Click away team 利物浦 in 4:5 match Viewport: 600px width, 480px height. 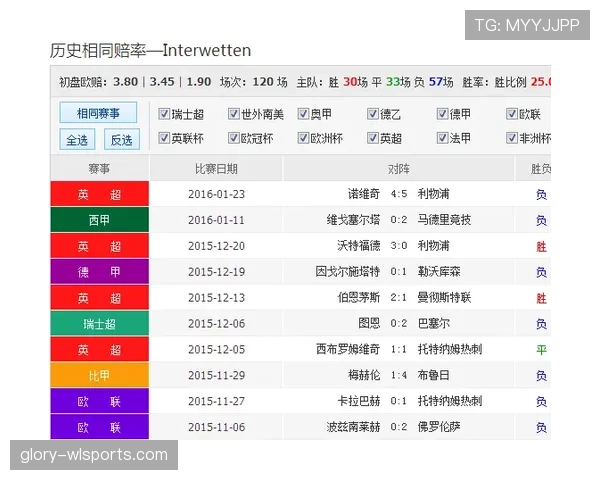coord(433,194)
